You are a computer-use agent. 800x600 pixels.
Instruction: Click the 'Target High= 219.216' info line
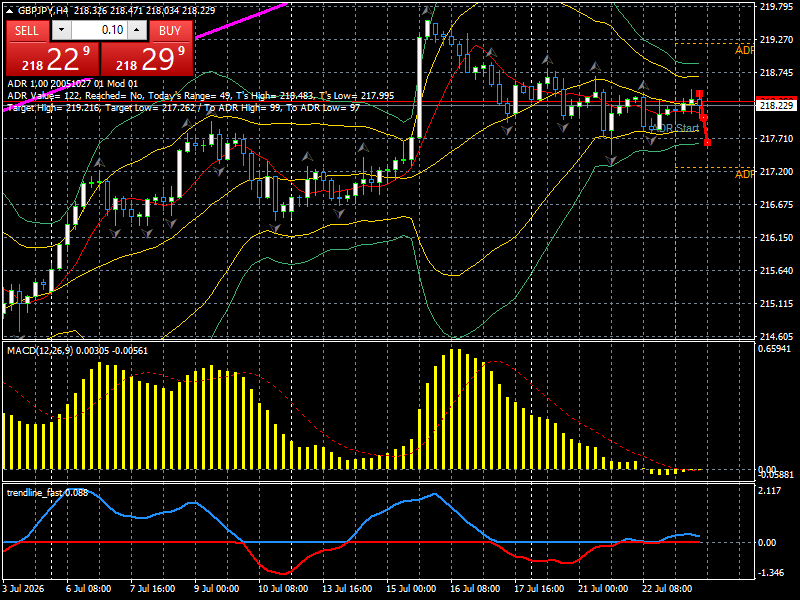pyautogui.click(x=184, y=108)
